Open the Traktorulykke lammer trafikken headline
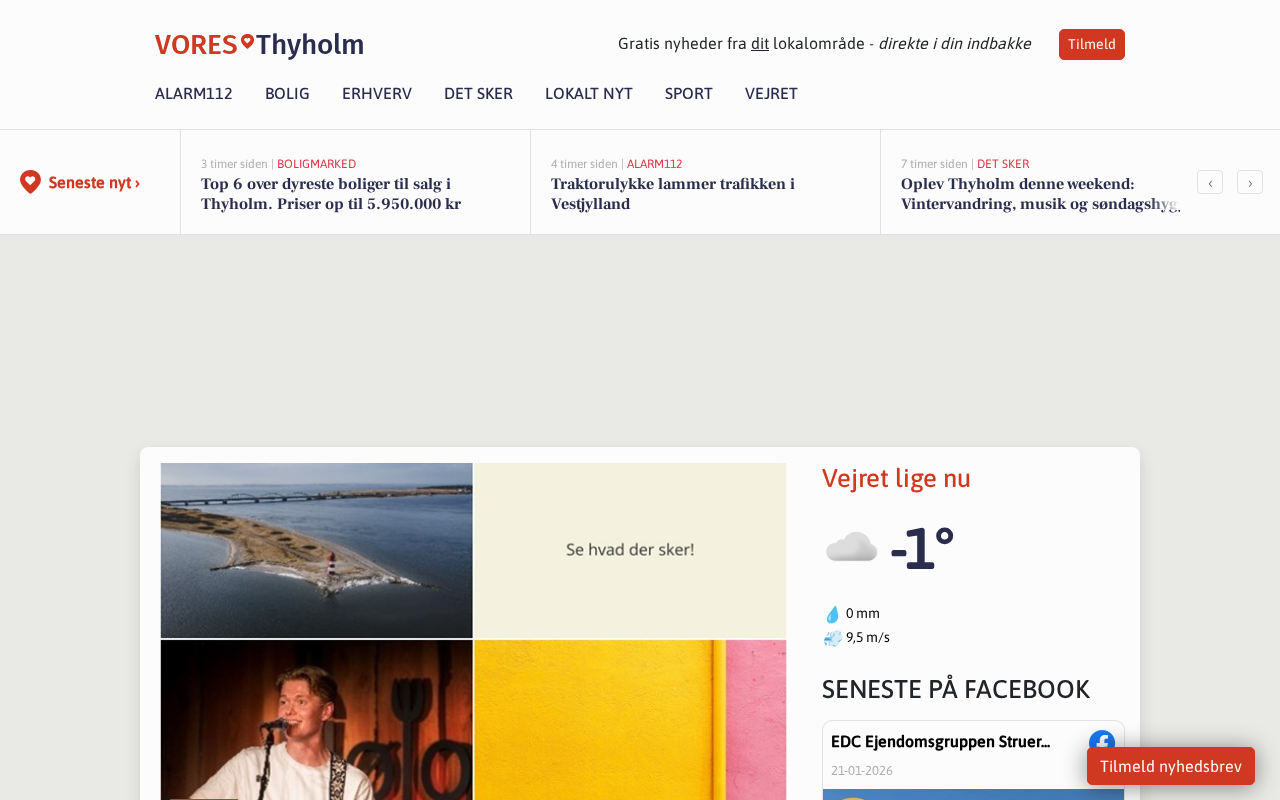 pos(673,194)
